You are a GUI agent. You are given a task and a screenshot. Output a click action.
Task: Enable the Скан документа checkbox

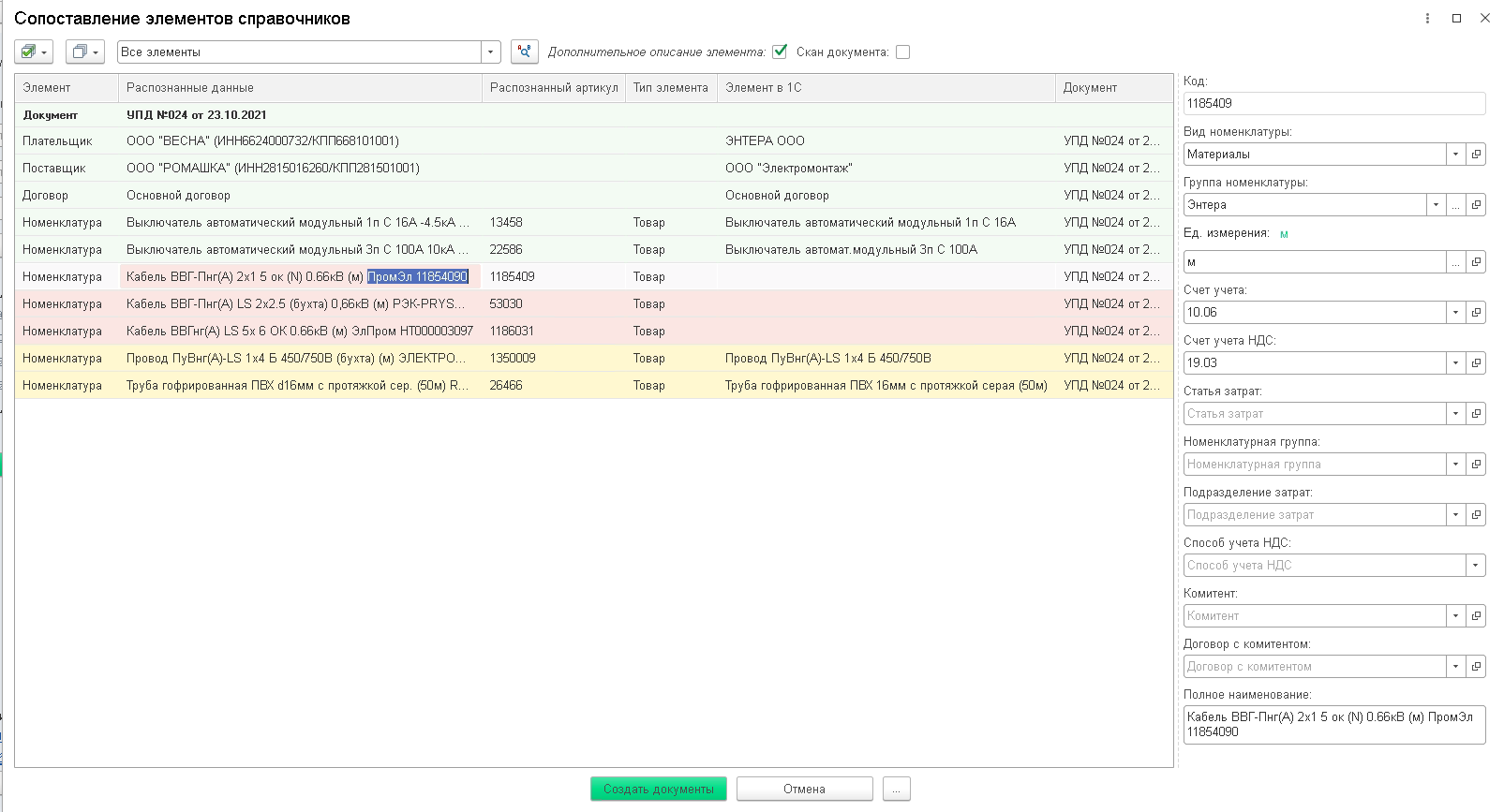[x=902, y=52]
